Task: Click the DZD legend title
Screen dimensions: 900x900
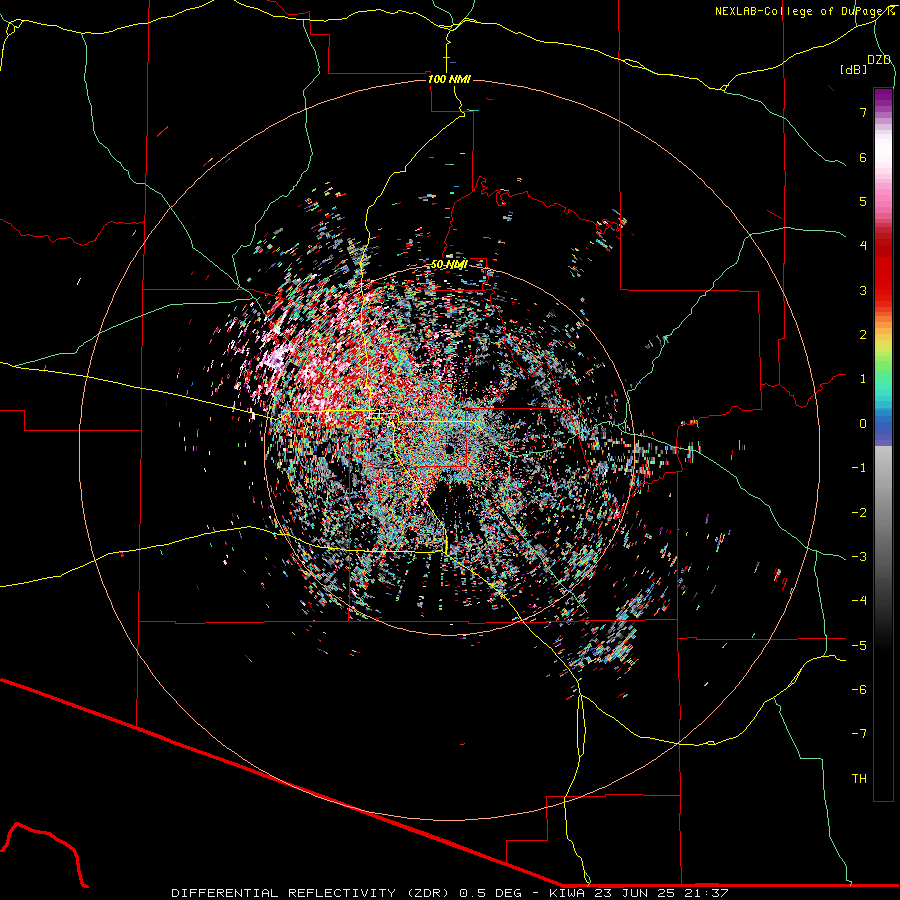Action: (x=879, y=60)
